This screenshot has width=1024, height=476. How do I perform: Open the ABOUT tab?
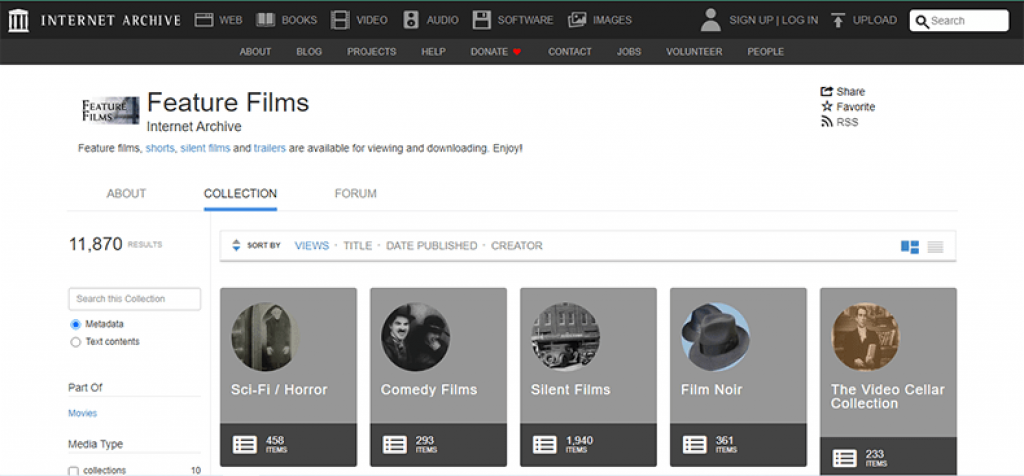click(127, 194)
